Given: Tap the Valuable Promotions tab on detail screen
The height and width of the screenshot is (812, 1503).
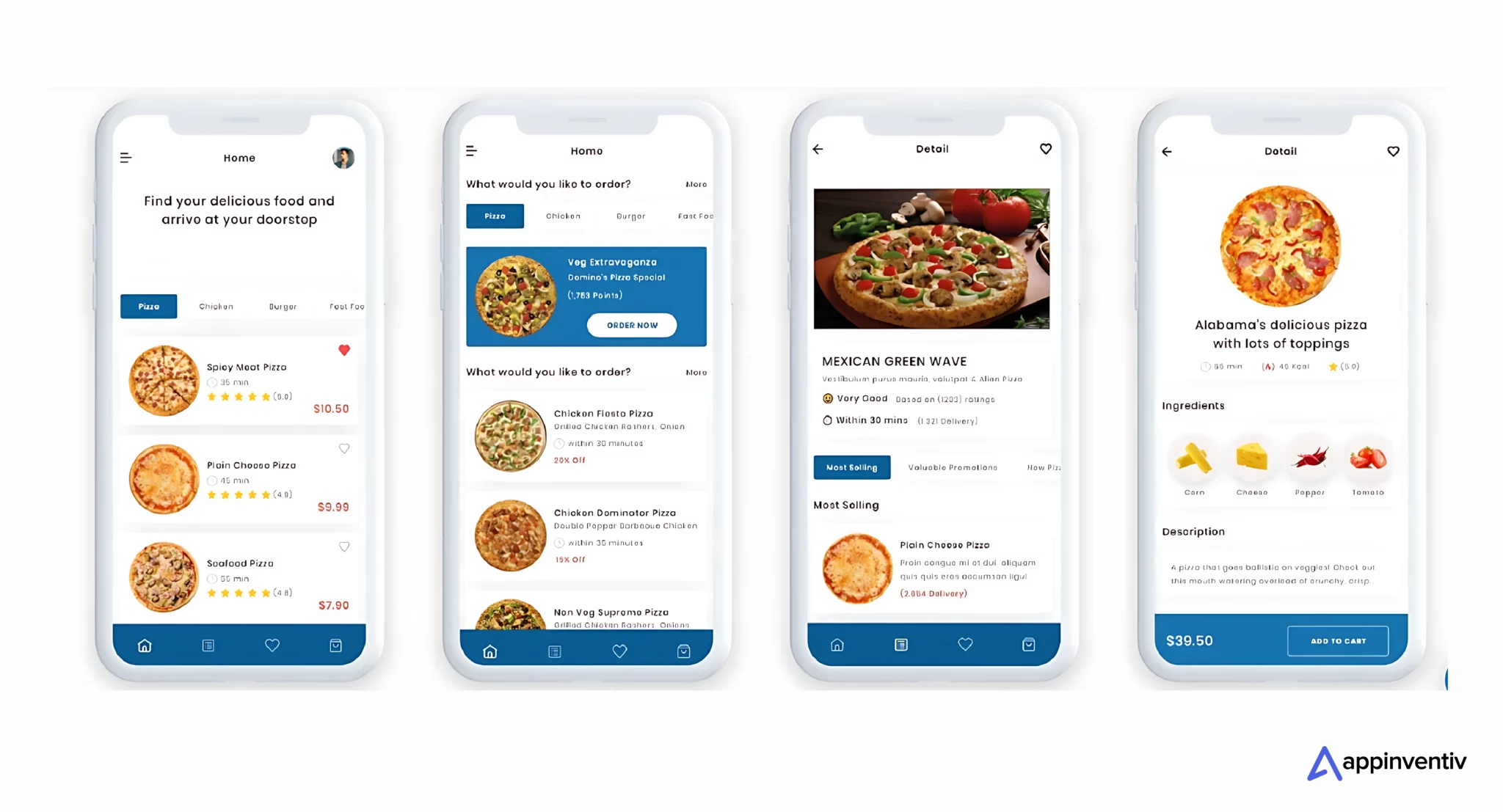Looking at the screenshot, I should point(952,467).
